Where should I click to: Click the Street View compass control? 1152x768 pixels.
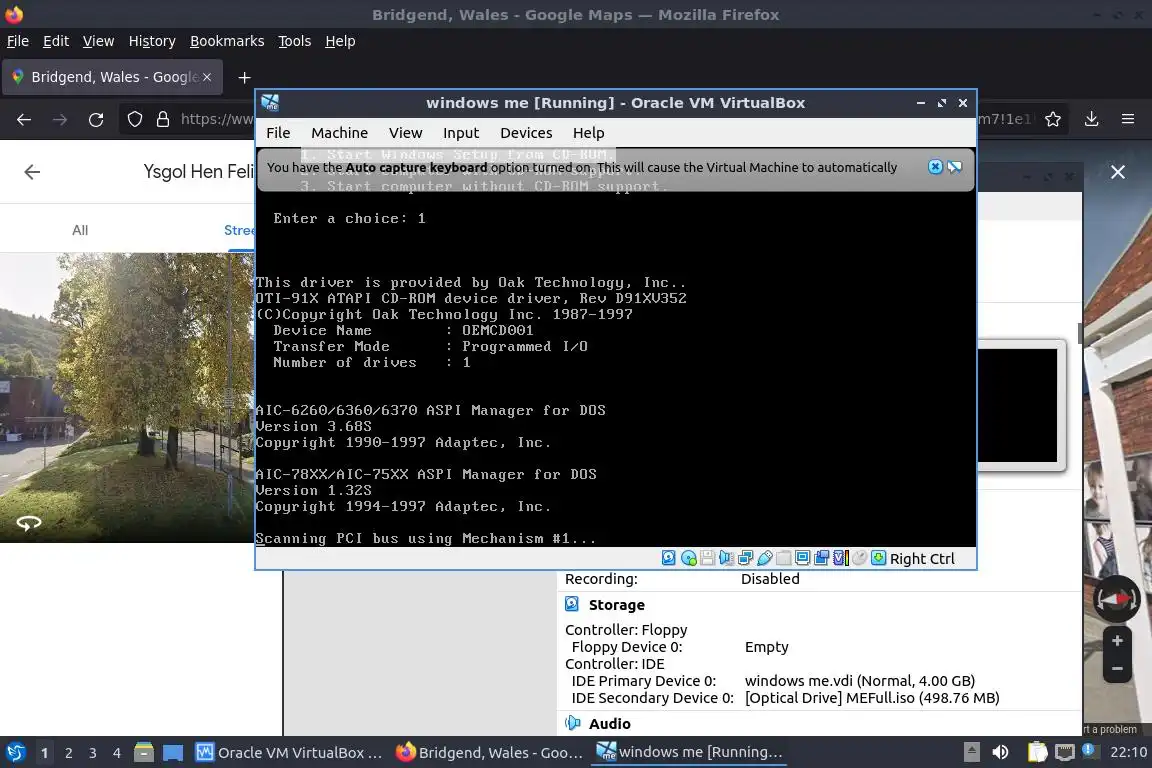[1117, 599]
